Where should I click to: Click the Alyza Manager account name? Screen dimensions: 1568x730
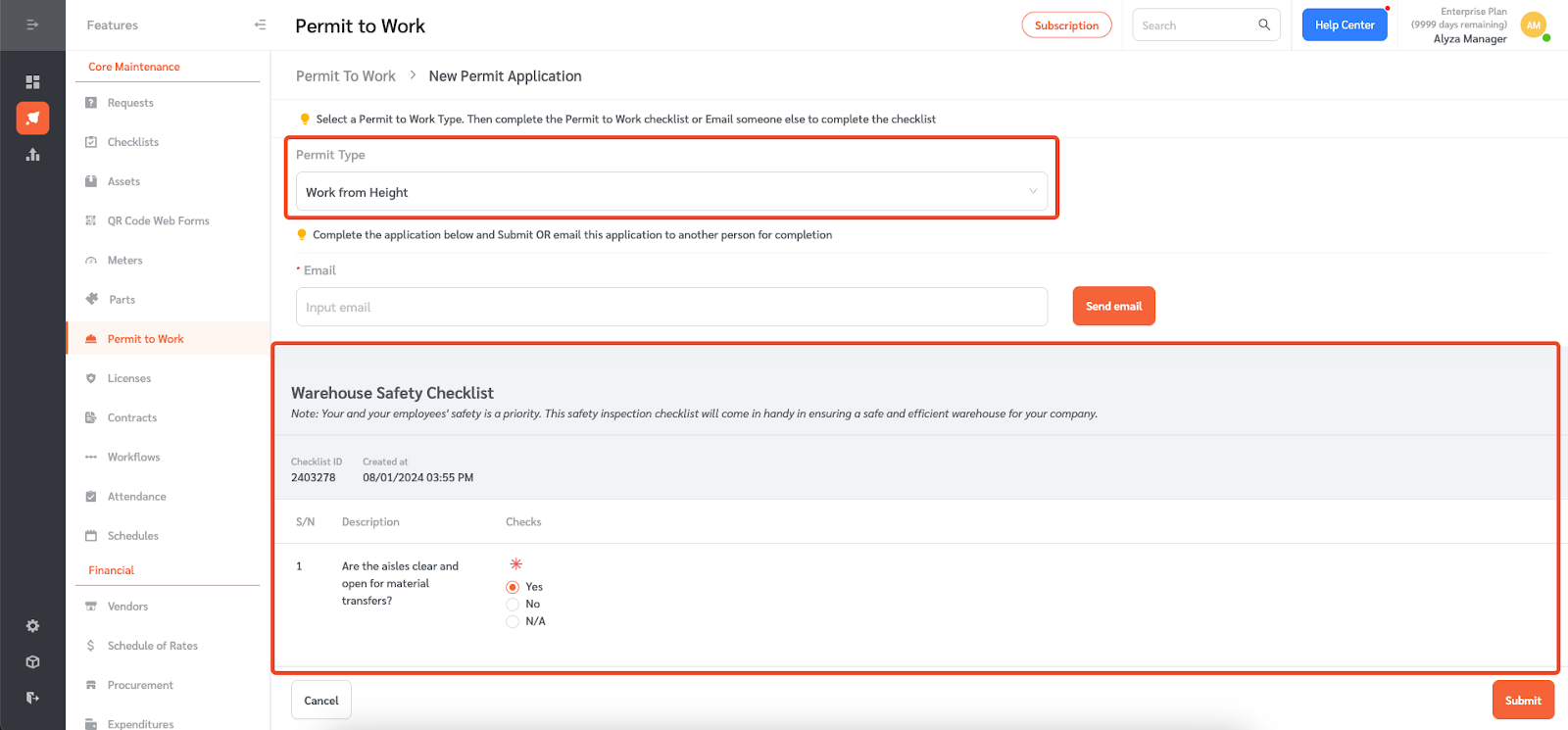1470,38
